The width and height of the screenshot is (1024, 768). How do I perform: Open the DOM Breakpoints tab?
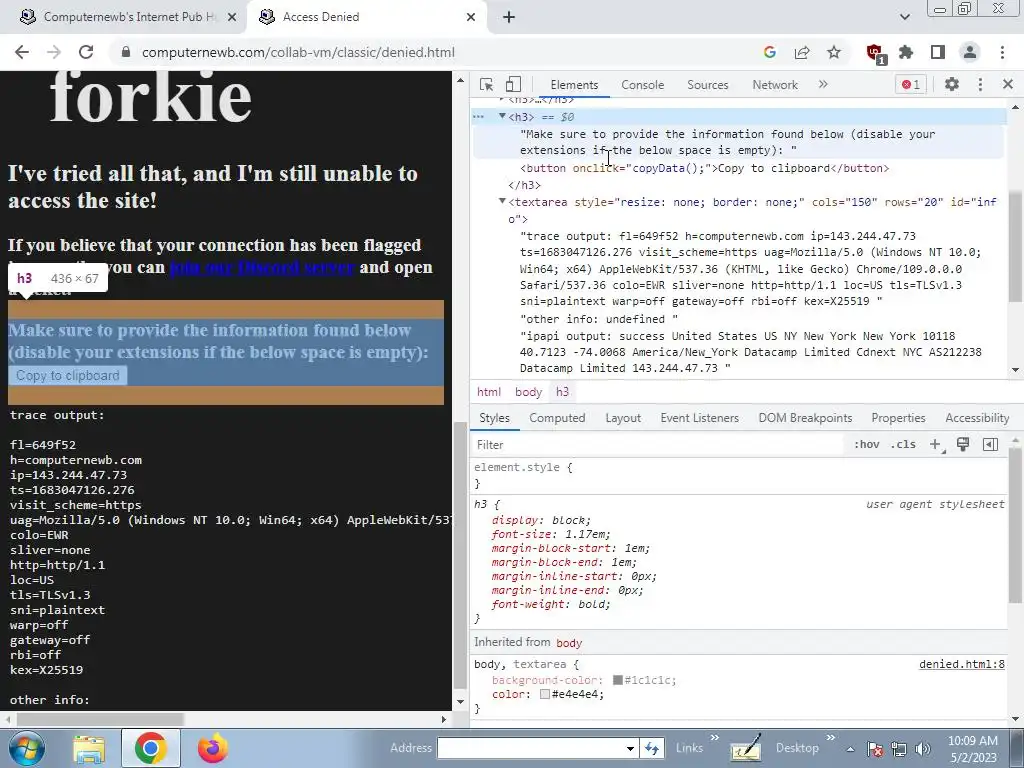[x=805, y=418]
